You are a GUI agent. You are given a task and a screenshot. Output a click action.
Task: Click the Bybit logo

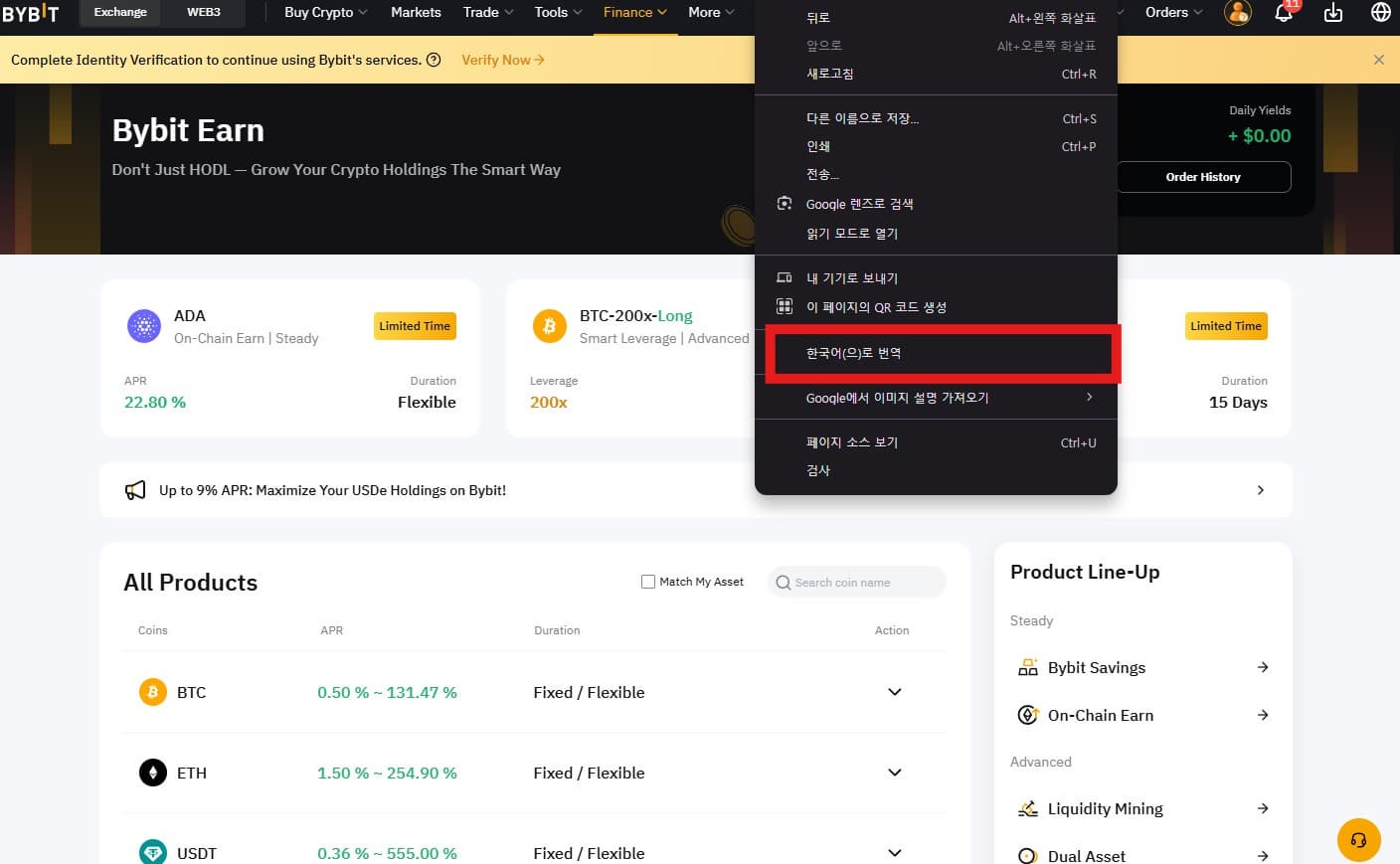point(30,13)
